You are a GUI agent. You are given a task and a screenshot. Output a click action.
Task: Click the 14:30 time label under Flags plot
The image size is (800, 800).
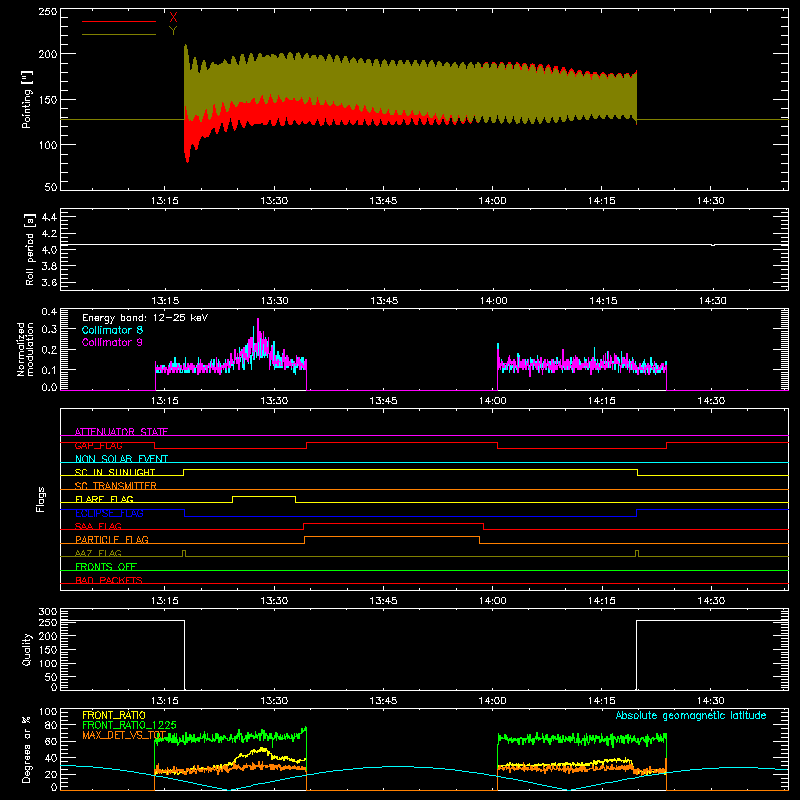tap(711, 601)
